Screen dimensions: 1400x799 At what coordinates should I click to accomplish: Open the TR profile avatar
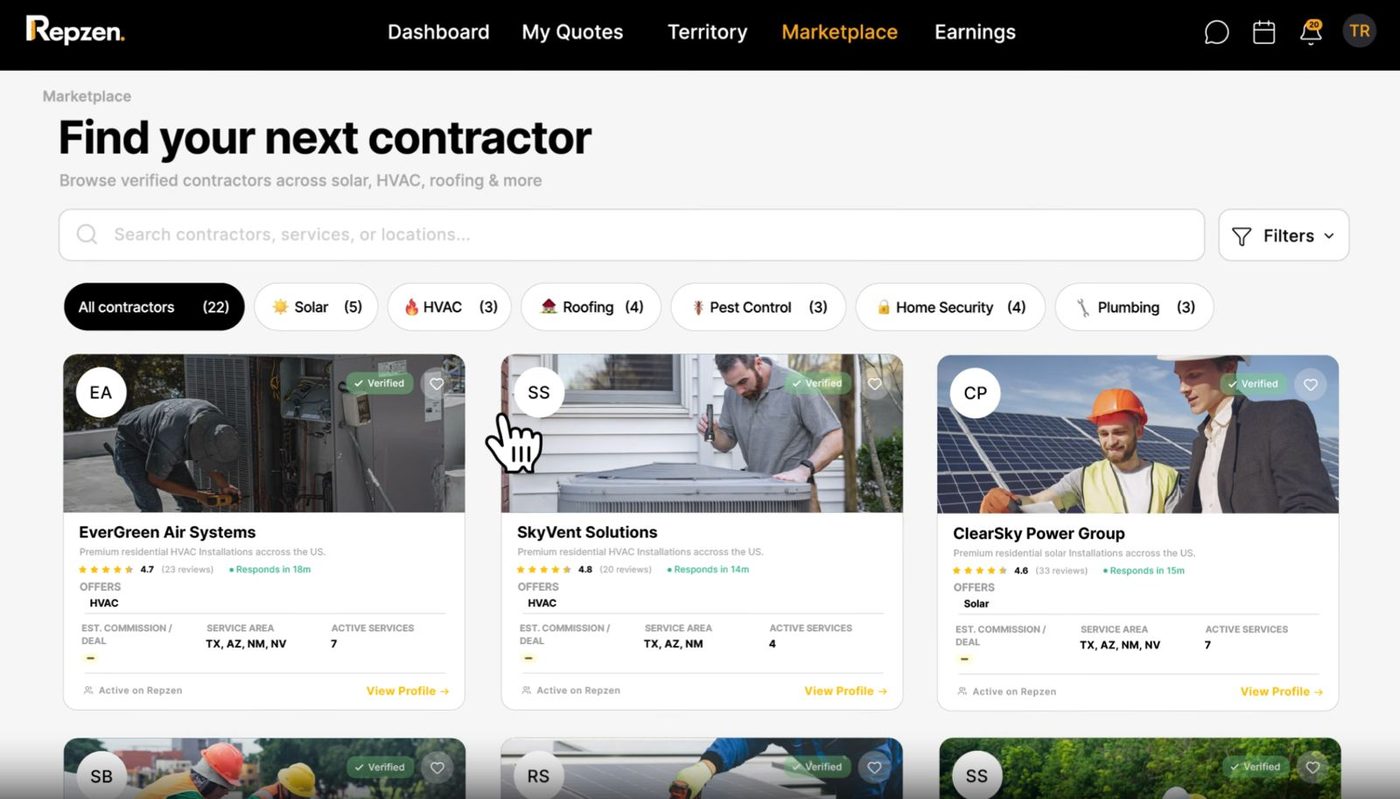[1359, 31]
